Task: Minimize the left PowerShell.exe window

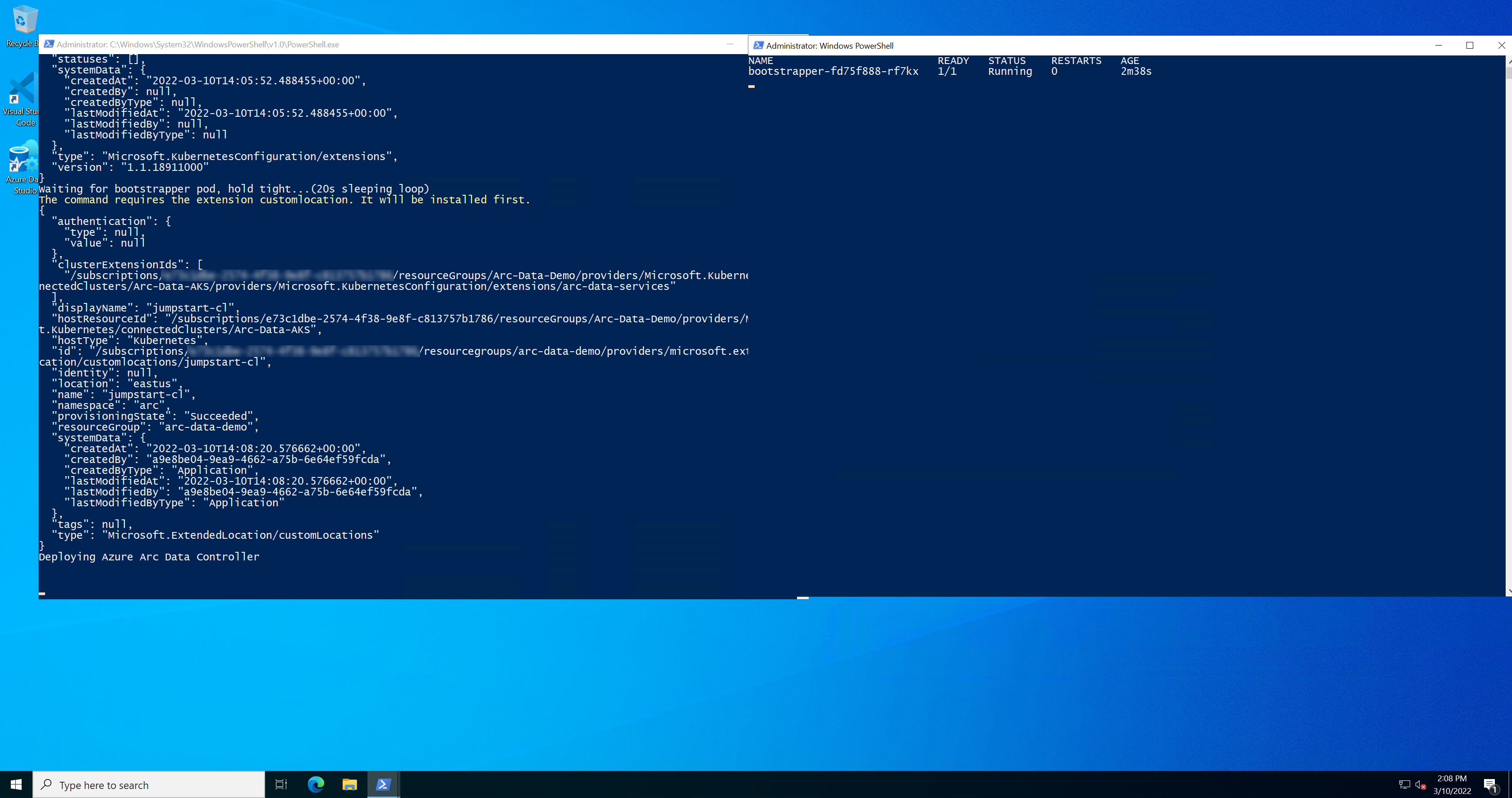Action: pos(729,44)
